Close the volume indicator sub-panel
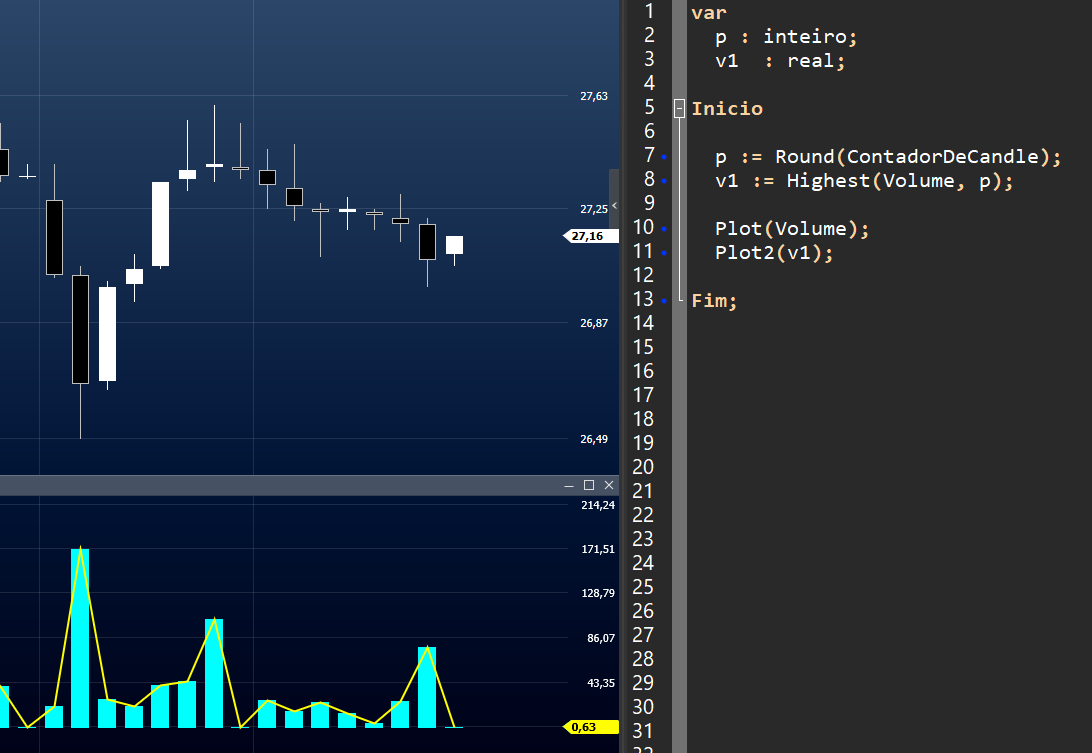This screenshot has width=1092, height=753. (609, 485)
